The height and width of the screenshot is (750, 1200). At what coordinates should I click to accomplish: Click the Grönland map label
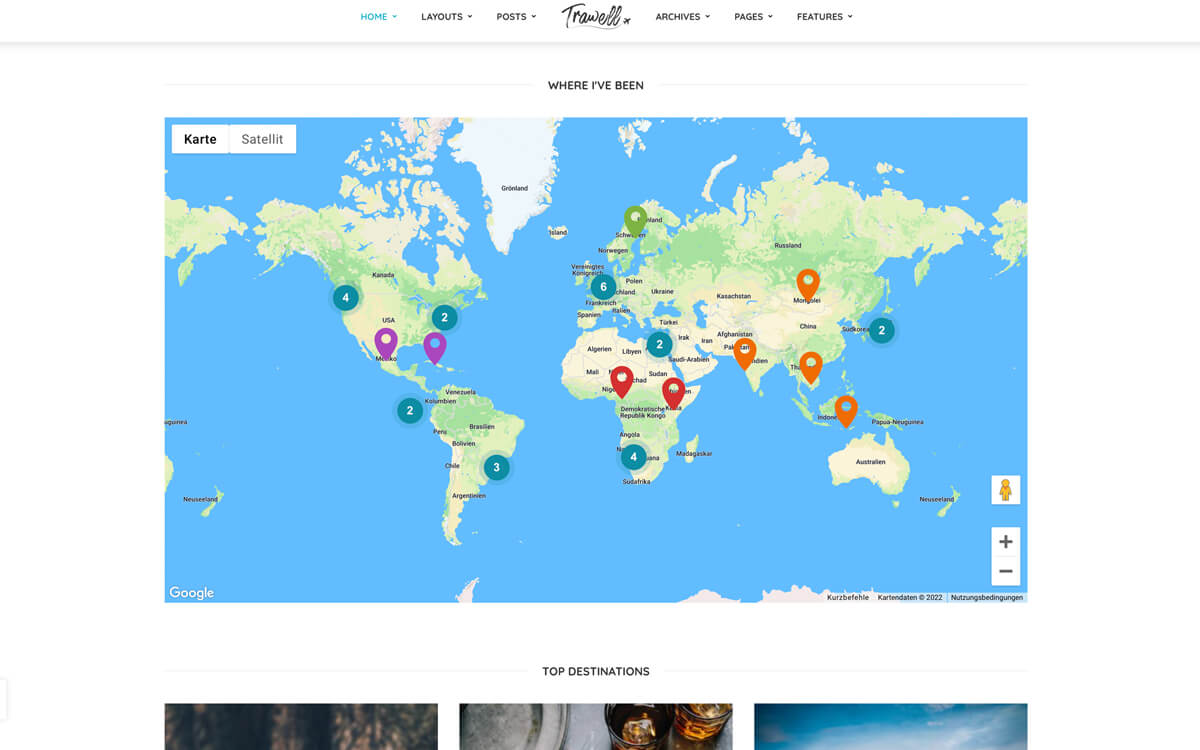click(x=514, y=188)
